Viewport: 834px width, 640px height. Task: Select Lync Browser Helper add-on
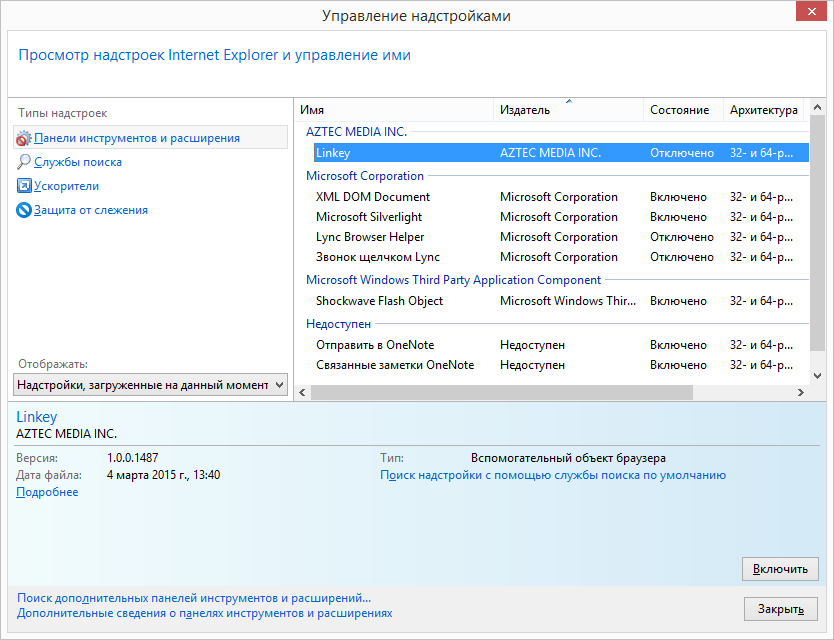pos(561,237)
